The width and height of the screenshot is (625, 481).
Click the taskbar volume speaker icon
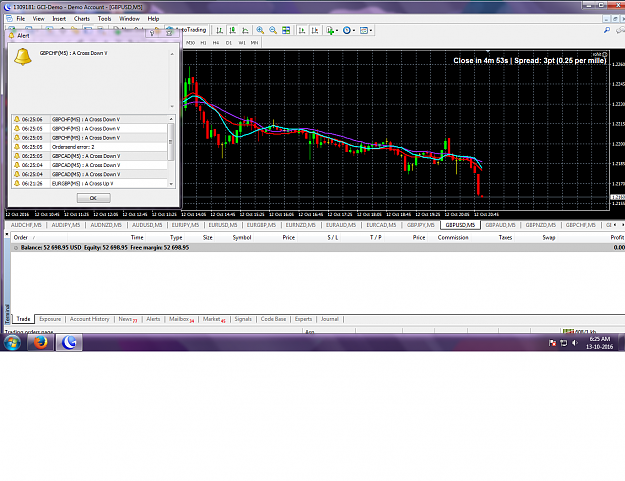[x=574, y=343]
